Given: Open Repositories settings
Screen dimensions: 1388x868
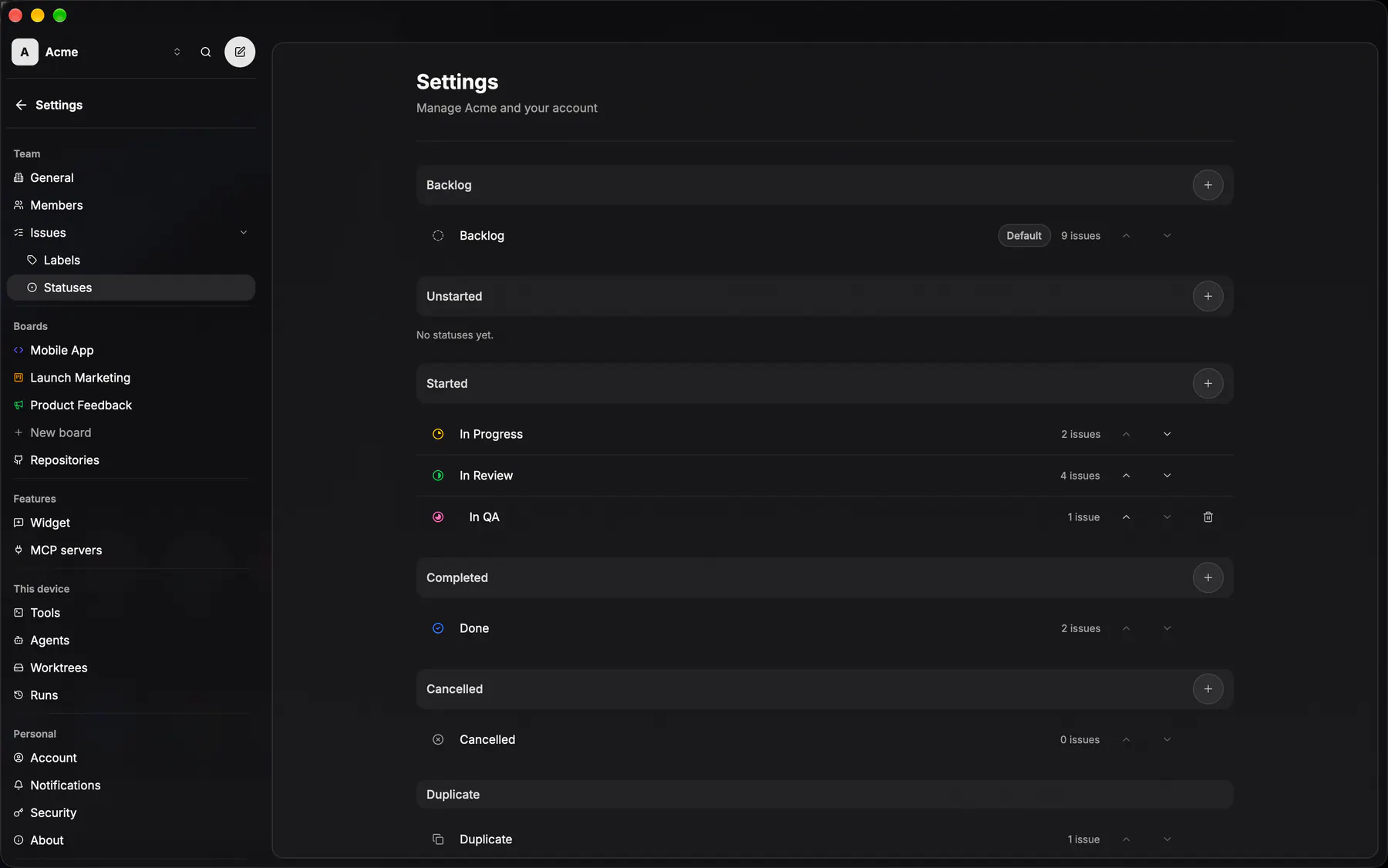Looking at the screenshot, I should tap(130, 460).
